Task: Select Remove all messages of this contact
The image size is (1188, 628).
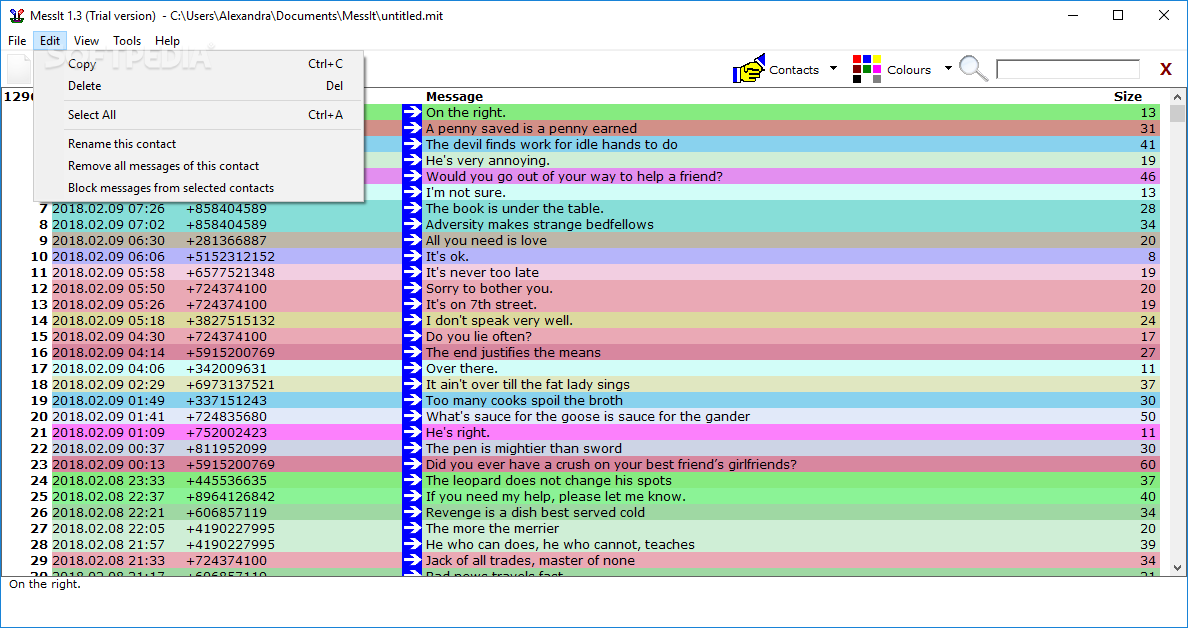Action: point(199,166)
